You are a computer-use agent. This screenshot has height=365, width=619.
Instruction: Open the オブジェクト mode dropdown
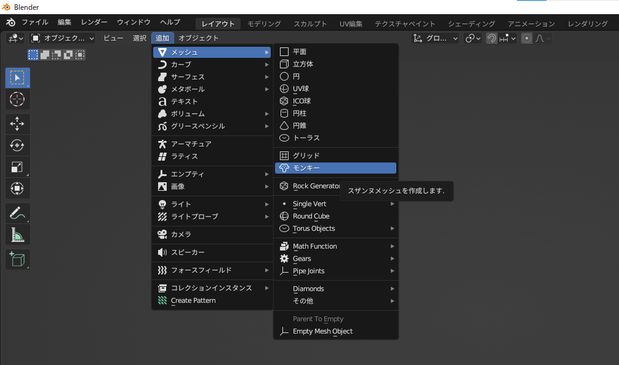pos(63,38)
